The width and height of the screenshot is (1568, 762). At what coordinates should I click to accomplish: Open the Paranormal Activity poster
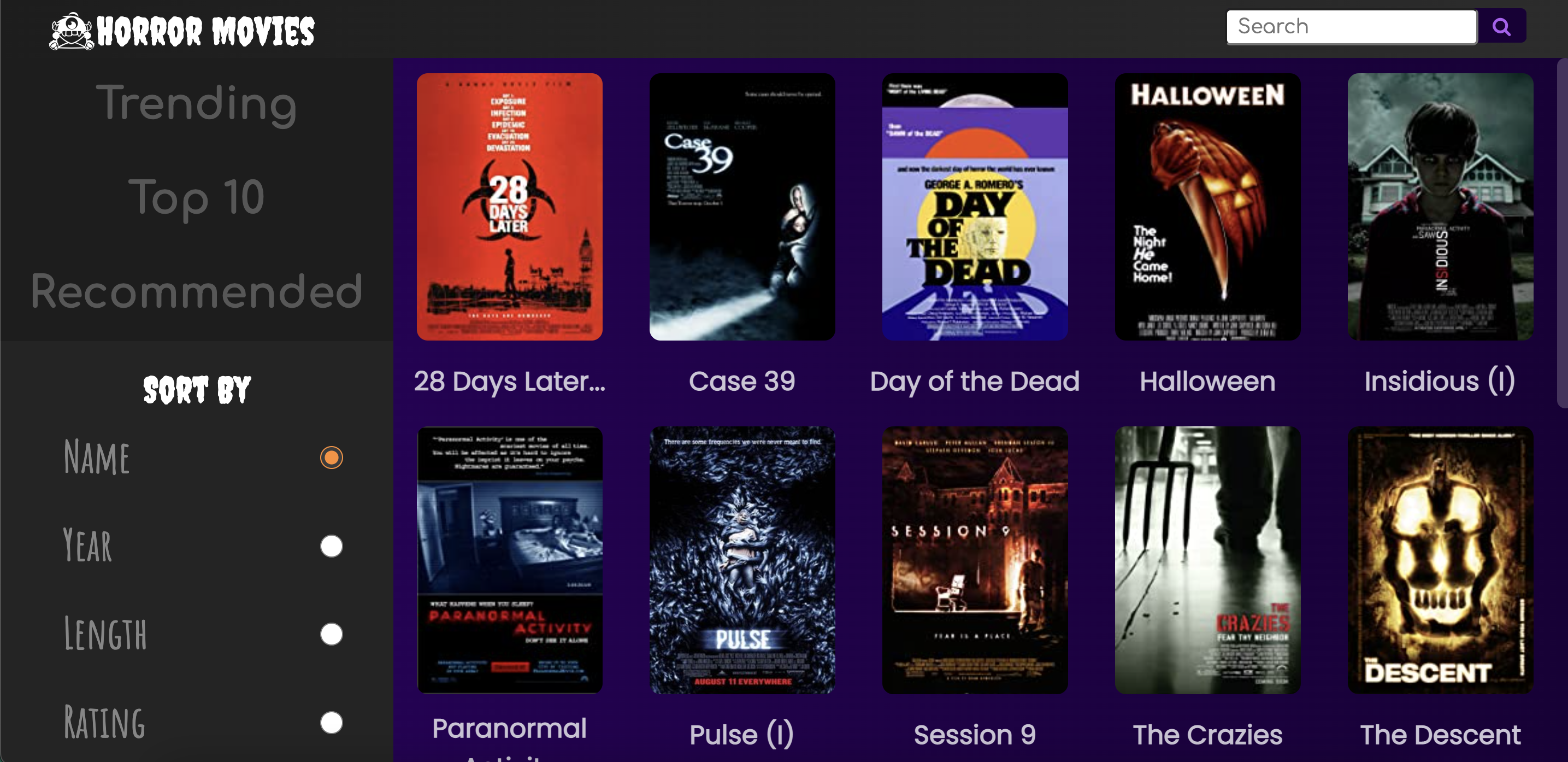click(510, 560)
